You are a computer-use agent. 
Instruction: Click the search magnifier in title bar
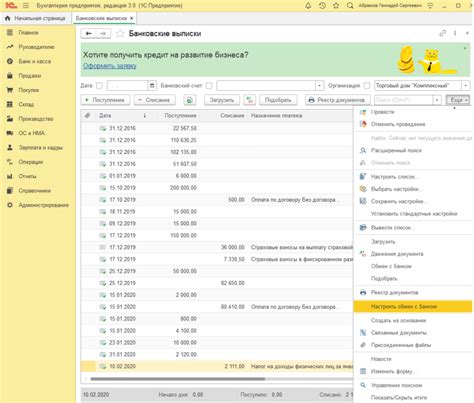350,6
